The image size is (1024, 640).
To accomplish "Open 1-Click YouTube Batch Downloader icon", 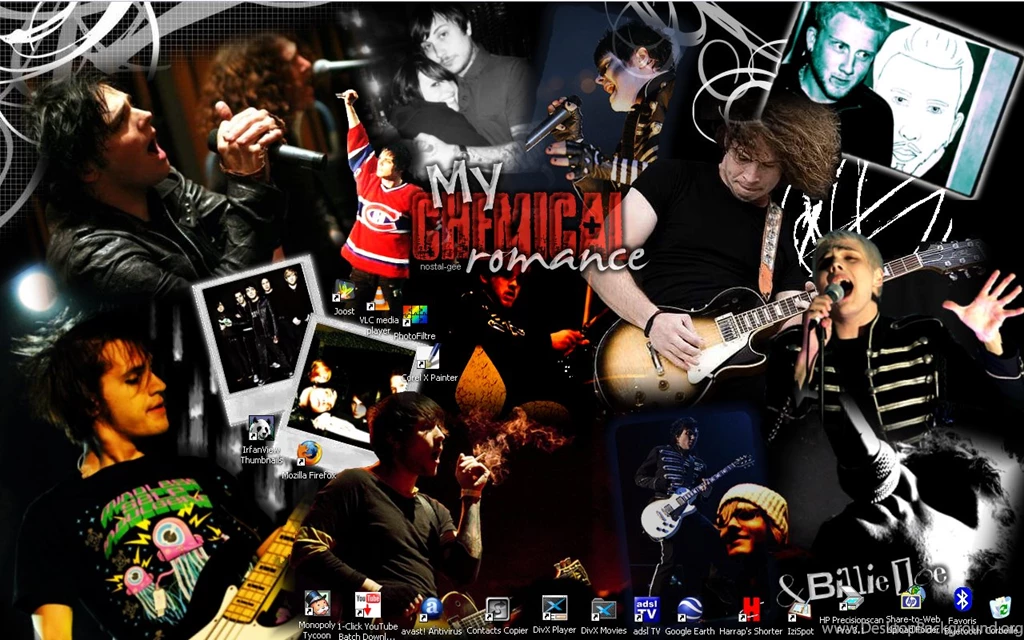I will (368, 605).
